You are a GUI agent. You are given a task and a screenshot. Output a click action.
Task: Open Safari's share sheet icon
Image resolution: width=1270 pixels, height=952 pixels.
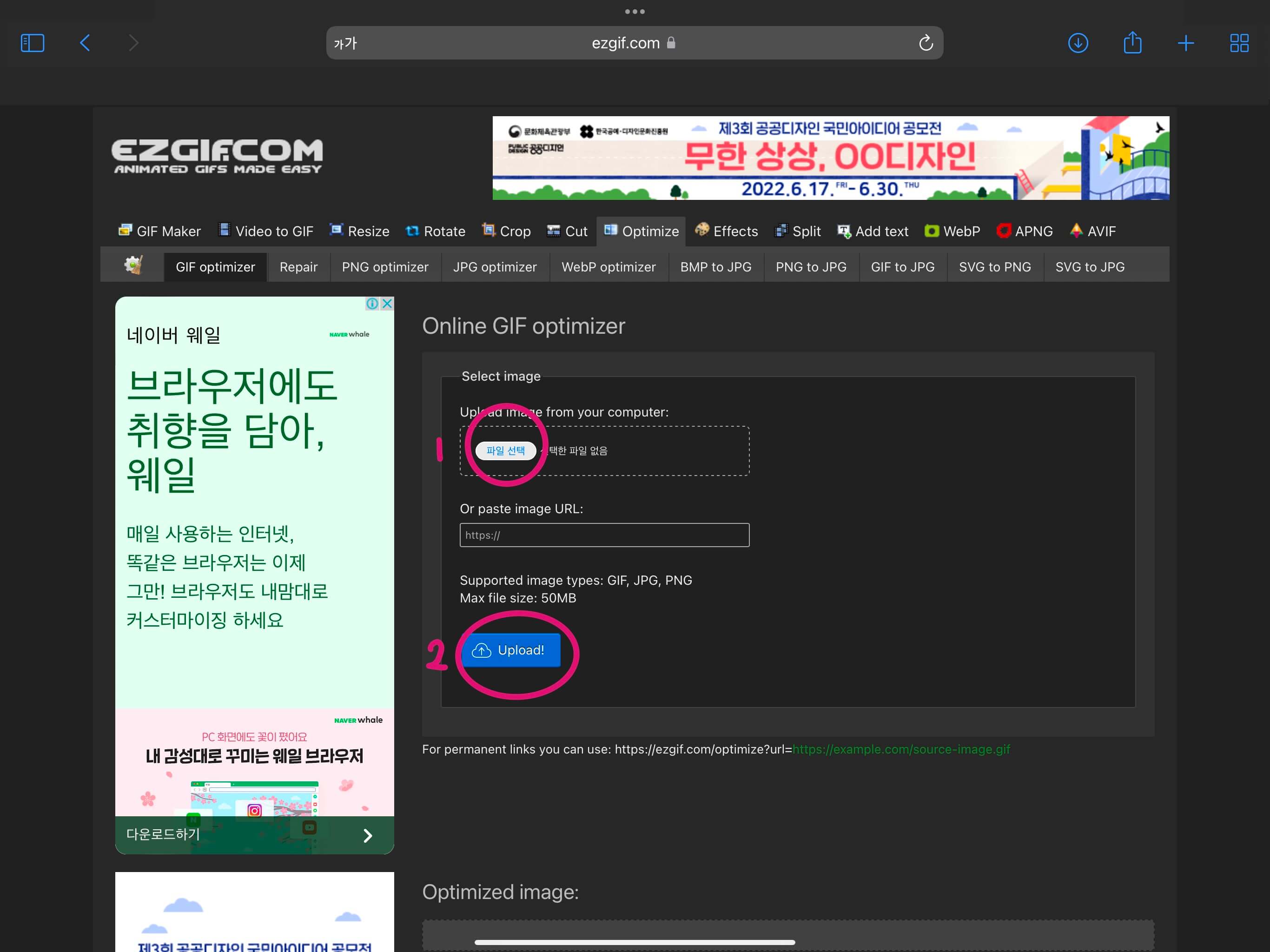1131,42
